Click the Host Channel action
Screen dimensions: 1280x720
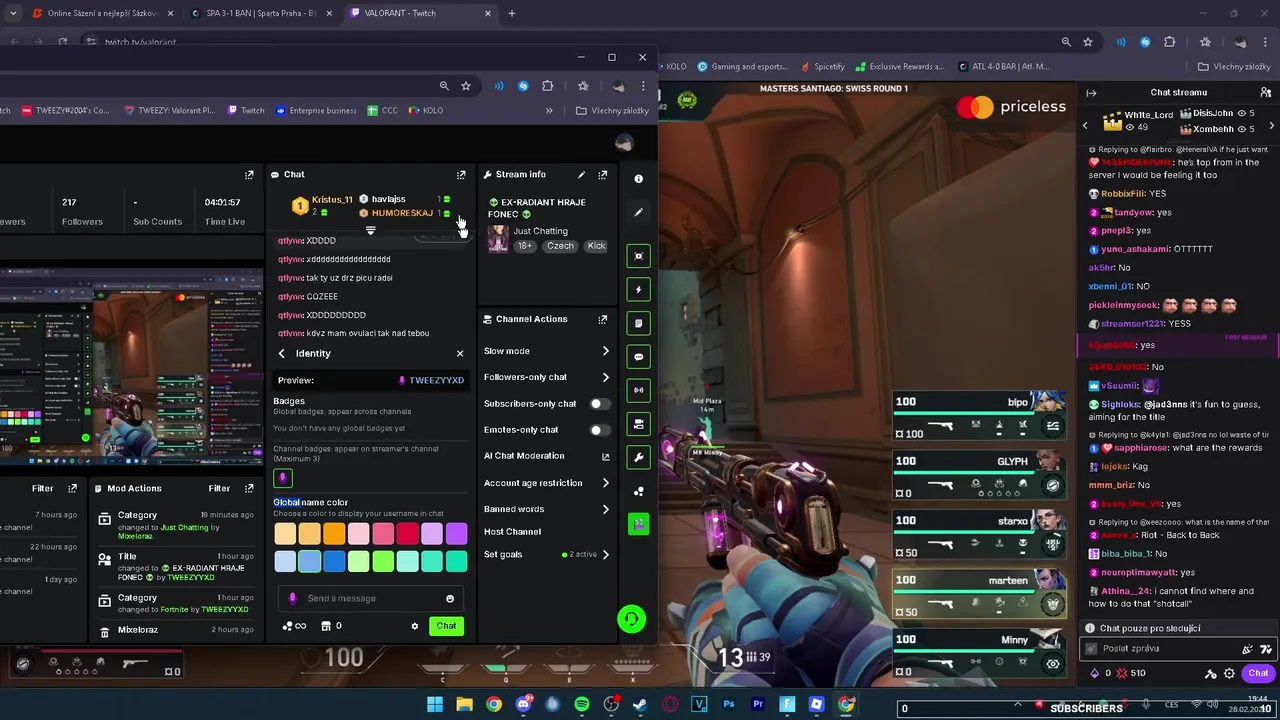click(x=513, y=532)
